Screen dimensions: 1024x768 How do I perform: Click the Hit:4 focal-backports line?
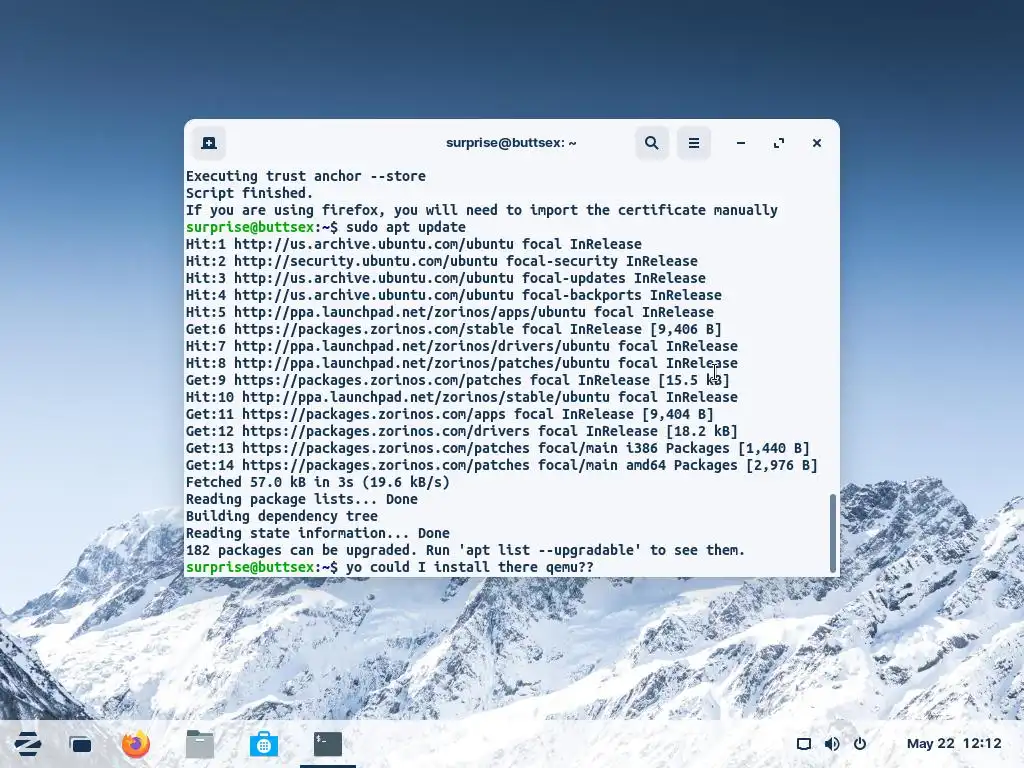click(454, 295)
